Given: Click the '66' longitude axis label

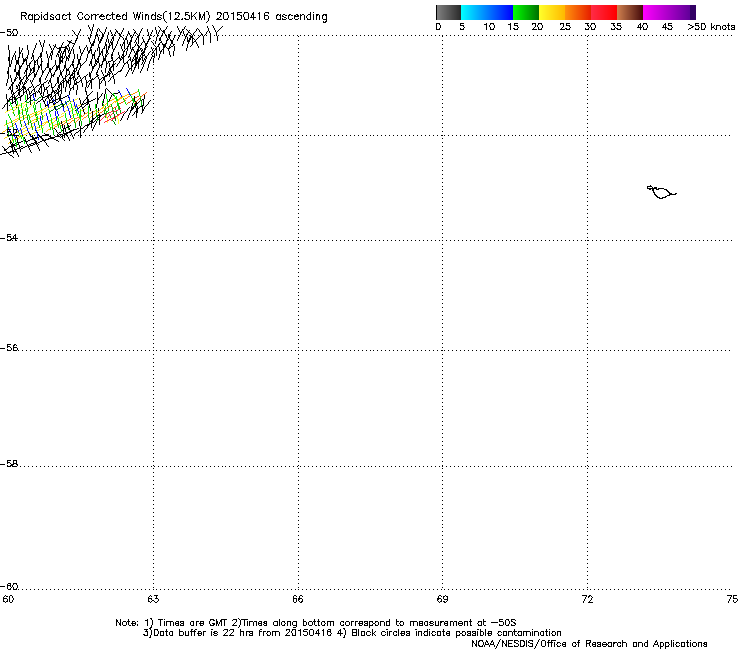Looking at the screenshot, I should click(298, 599).
